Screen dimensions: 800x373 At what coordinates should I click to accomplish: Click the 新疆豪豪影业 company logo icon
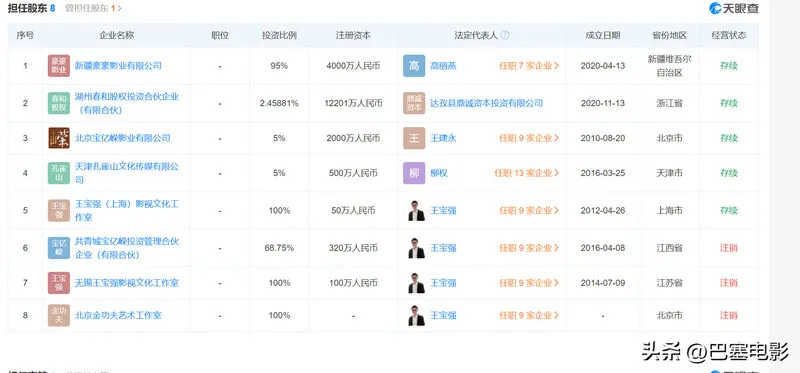(x=59, y=66)
